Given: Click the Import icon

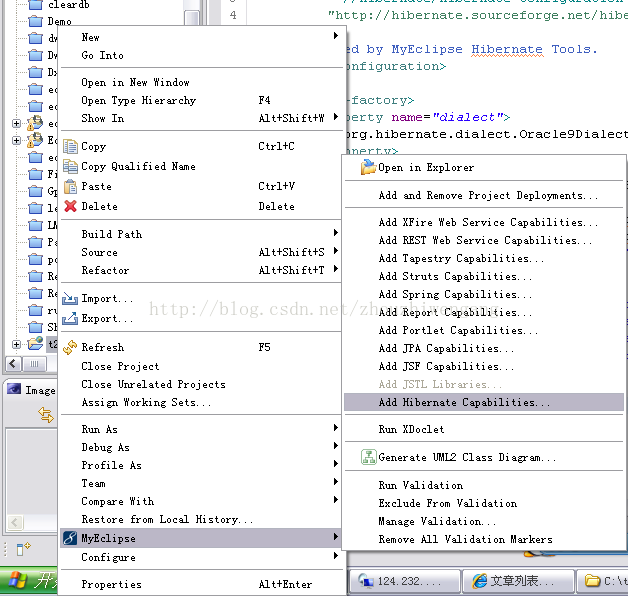Looking at the screenshot, I should 70,298.
